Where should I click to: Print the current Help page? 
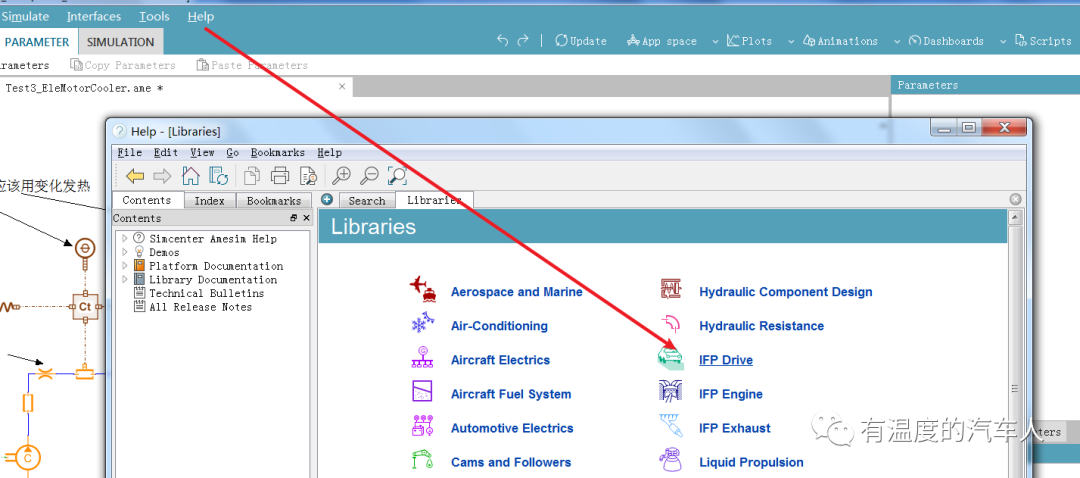[x=280, y=176]
